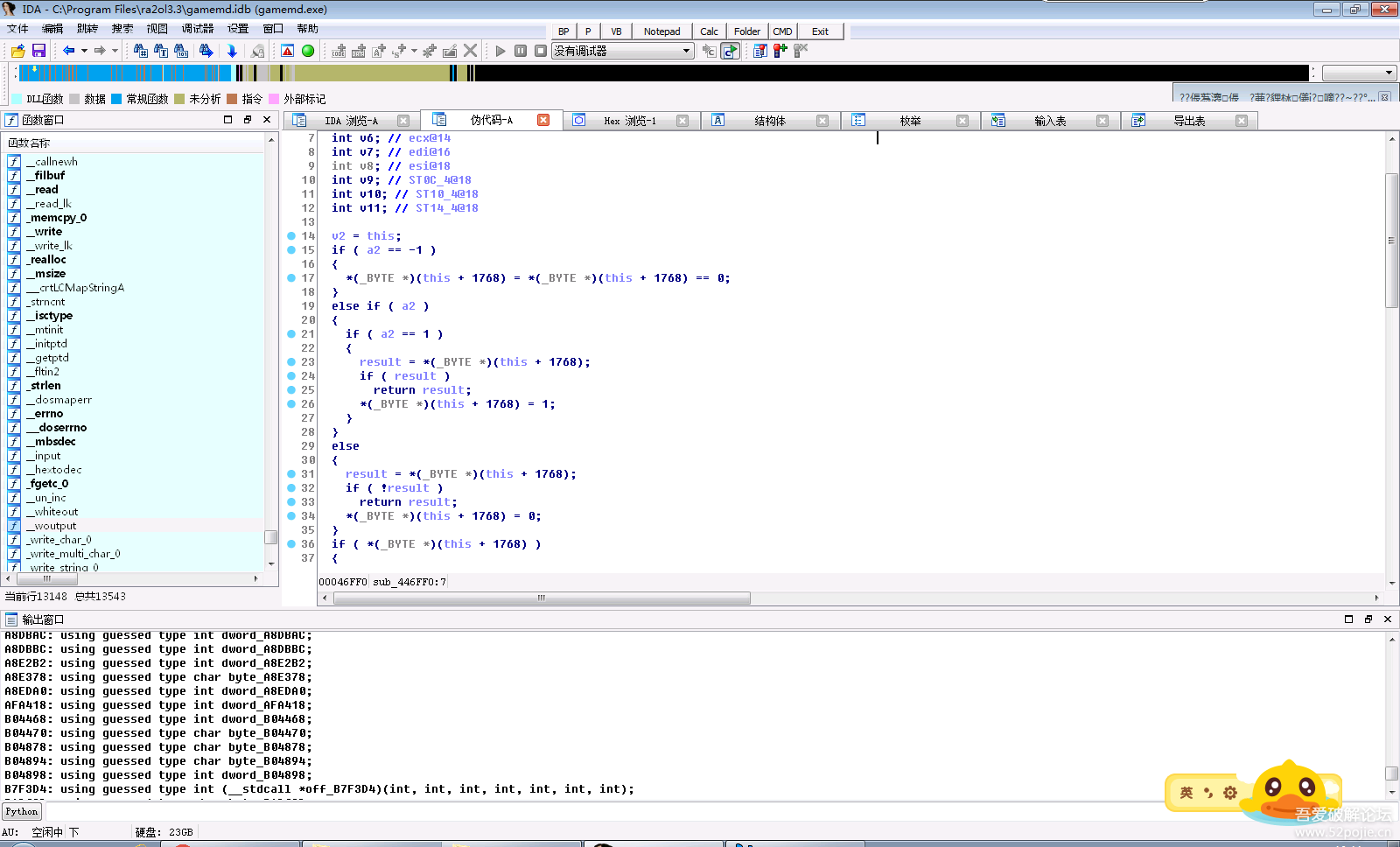Expand the back arrow history dropdown
Image resolution: width=1400 pixels, height=847 pixels.
[x=84, y=51]
